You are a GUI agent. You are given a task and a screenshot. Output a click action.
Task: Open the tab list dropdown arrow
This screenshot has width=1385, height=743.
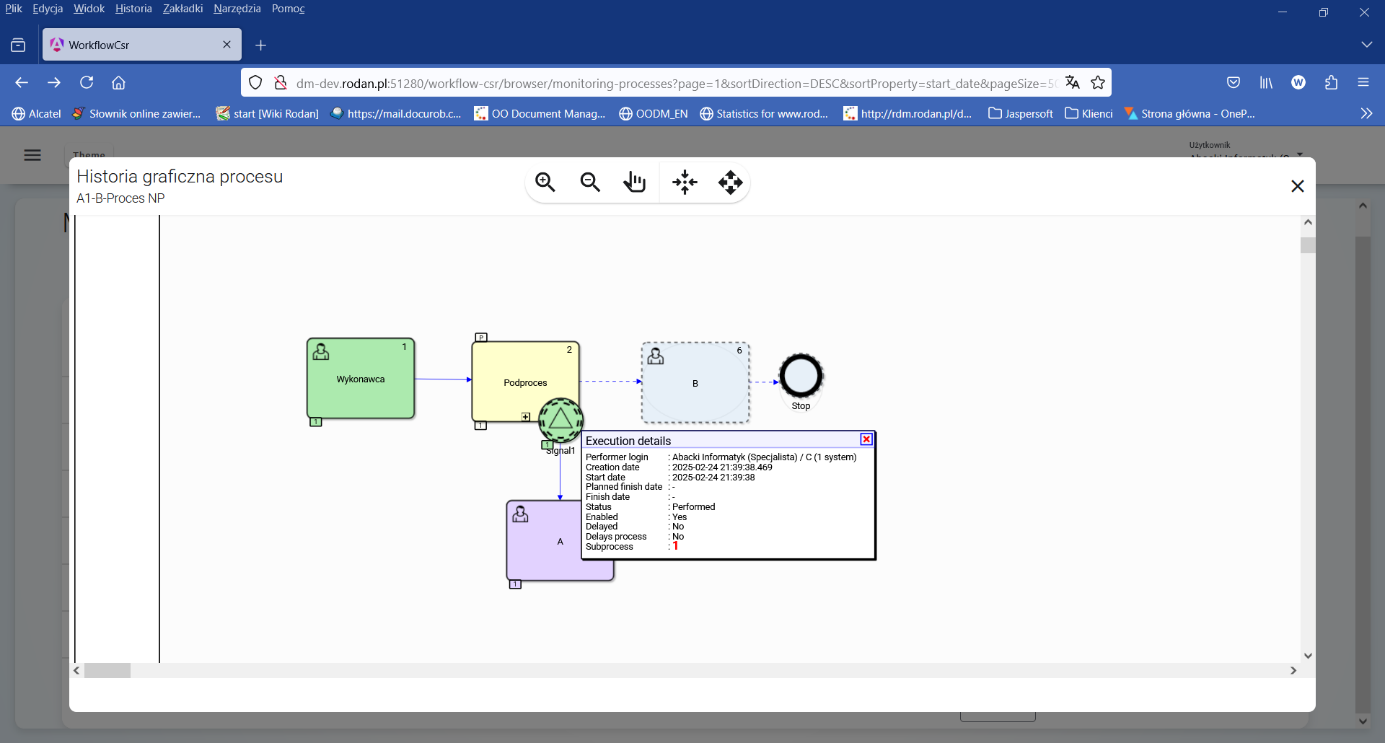1366,44
